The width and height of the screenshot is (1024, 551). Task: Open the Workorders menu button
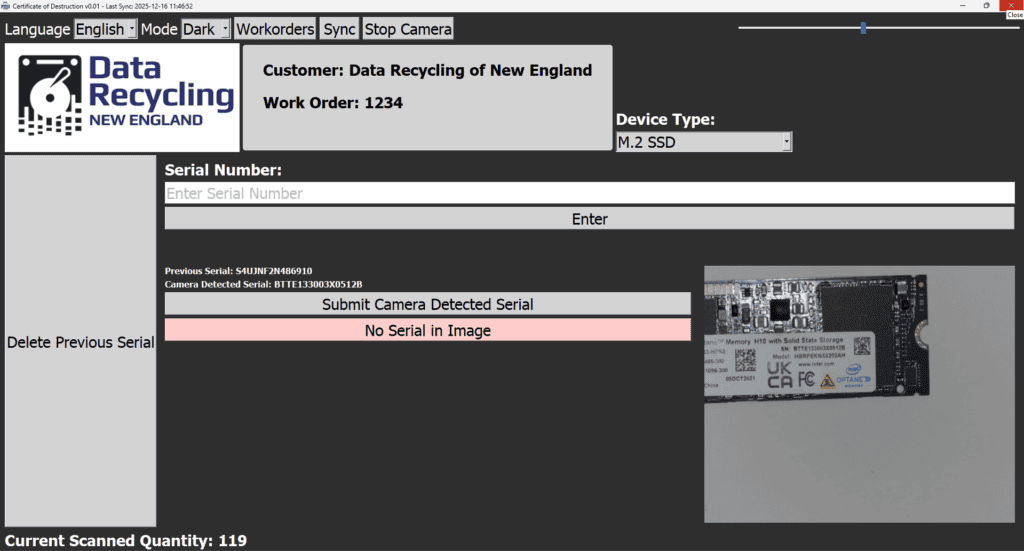click(x=275, y=29)
